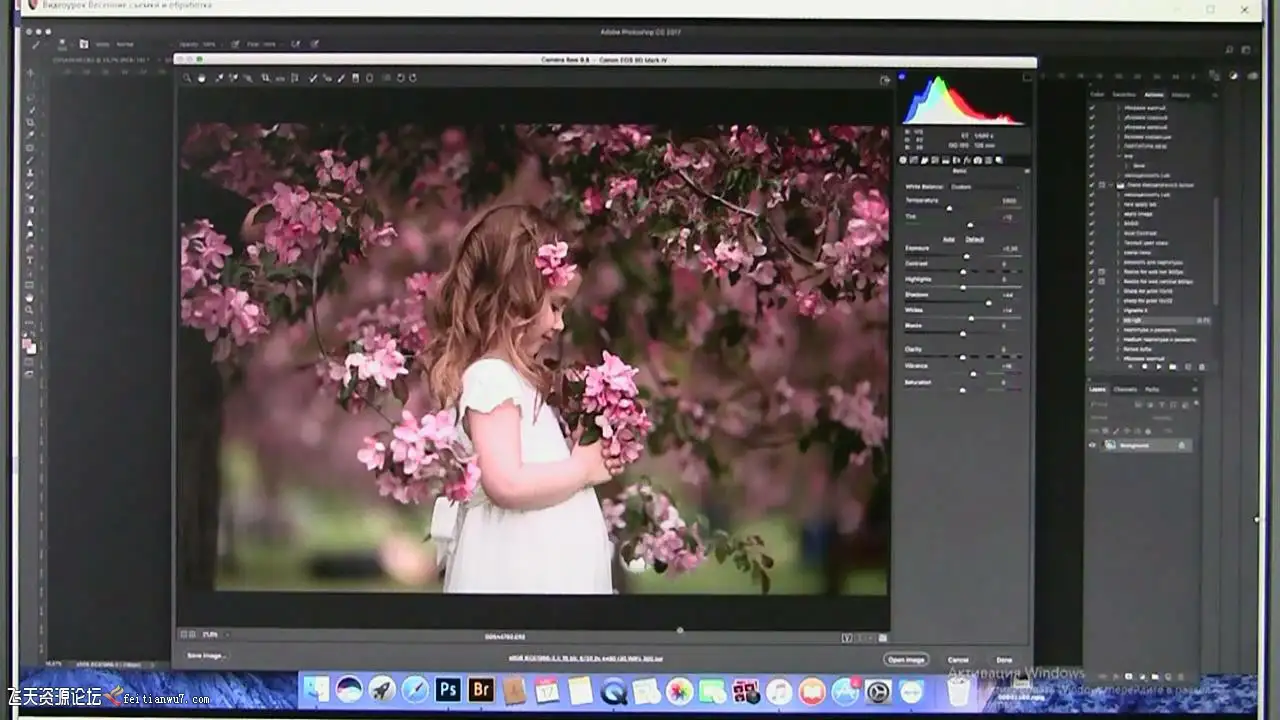Screen dimensions: 1280x720
Task: Switch to the Swatches tab
Action: [1124, 95]
